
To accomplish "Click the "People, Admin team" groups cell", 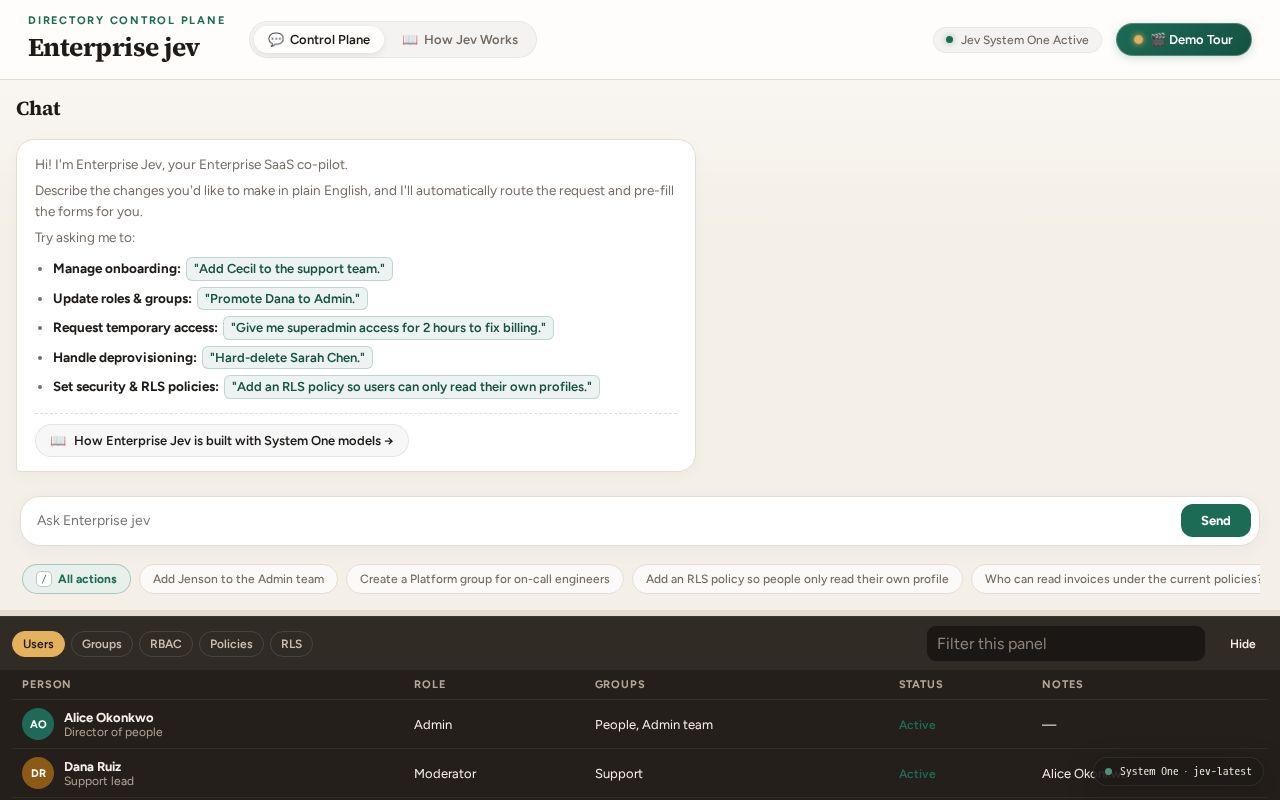I will point(654,725).
